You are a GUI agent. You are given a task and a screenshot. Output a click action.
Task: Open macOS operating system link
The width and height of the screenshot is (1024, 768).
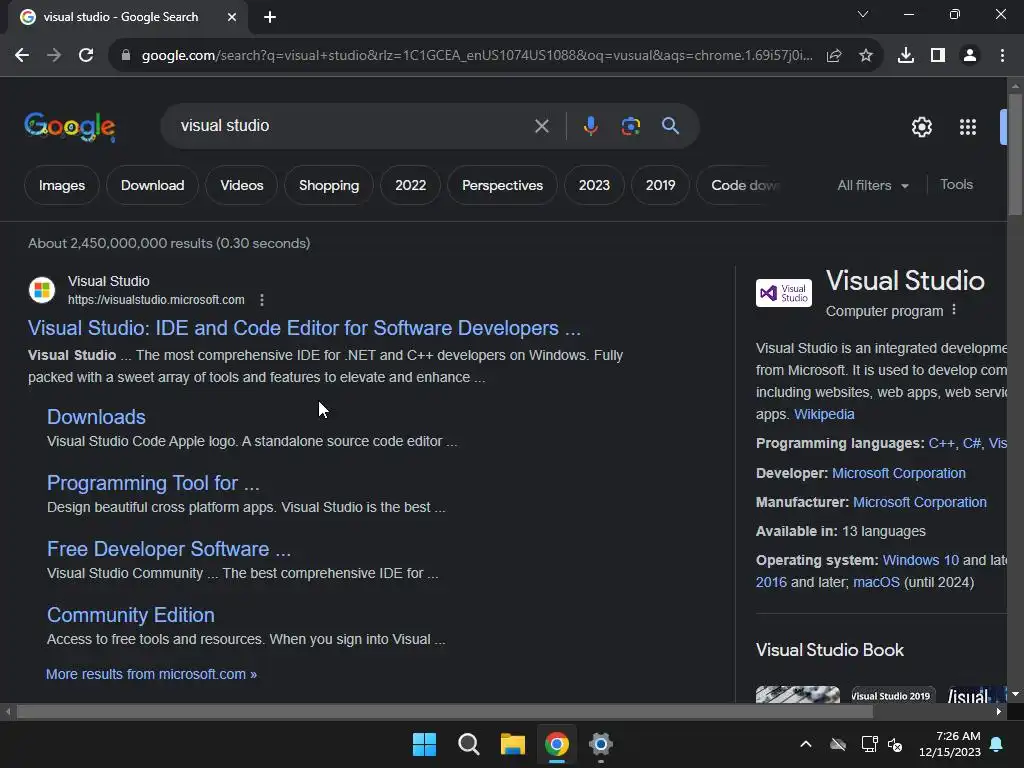[876, 582]
